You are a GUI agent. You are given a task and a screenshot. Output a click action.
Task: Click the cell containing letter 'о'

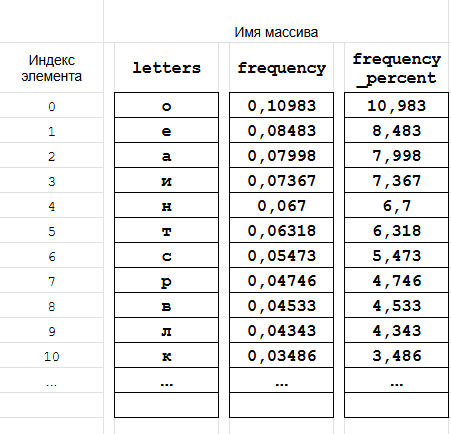tap(166, 105)
